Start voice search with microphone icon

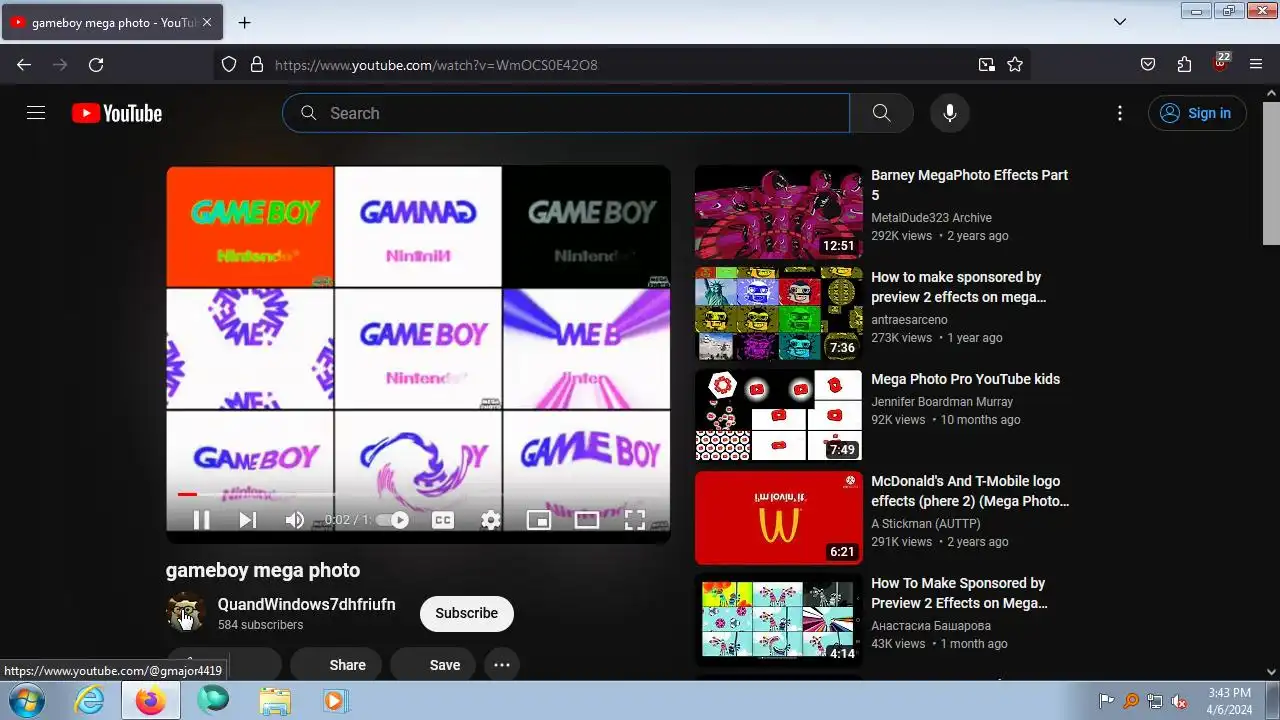click(x=950, y=113)
